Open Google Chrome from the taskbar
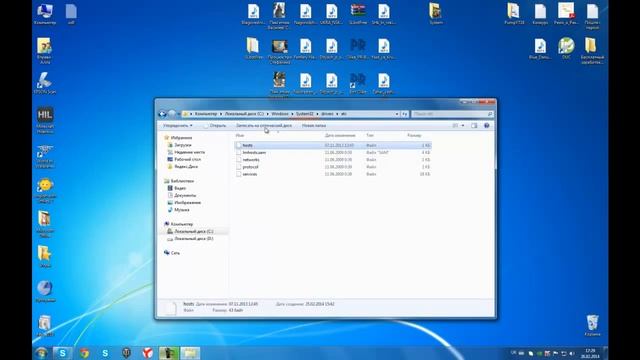Image resolution: width=640 pixels, height=360 pixels. point(84,353)
